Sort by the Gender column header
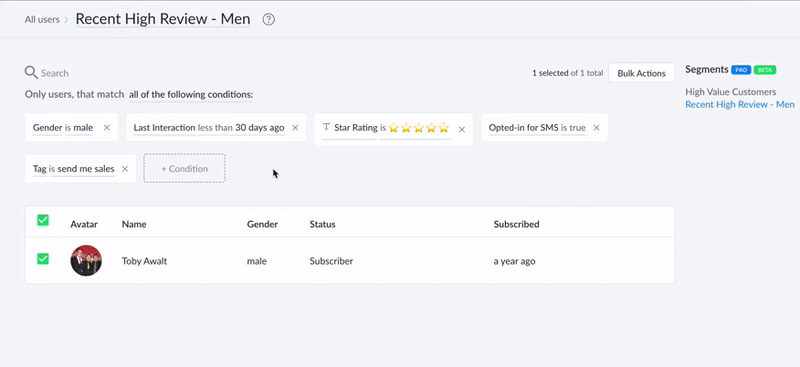800x367 pixels. coord(262,224)
